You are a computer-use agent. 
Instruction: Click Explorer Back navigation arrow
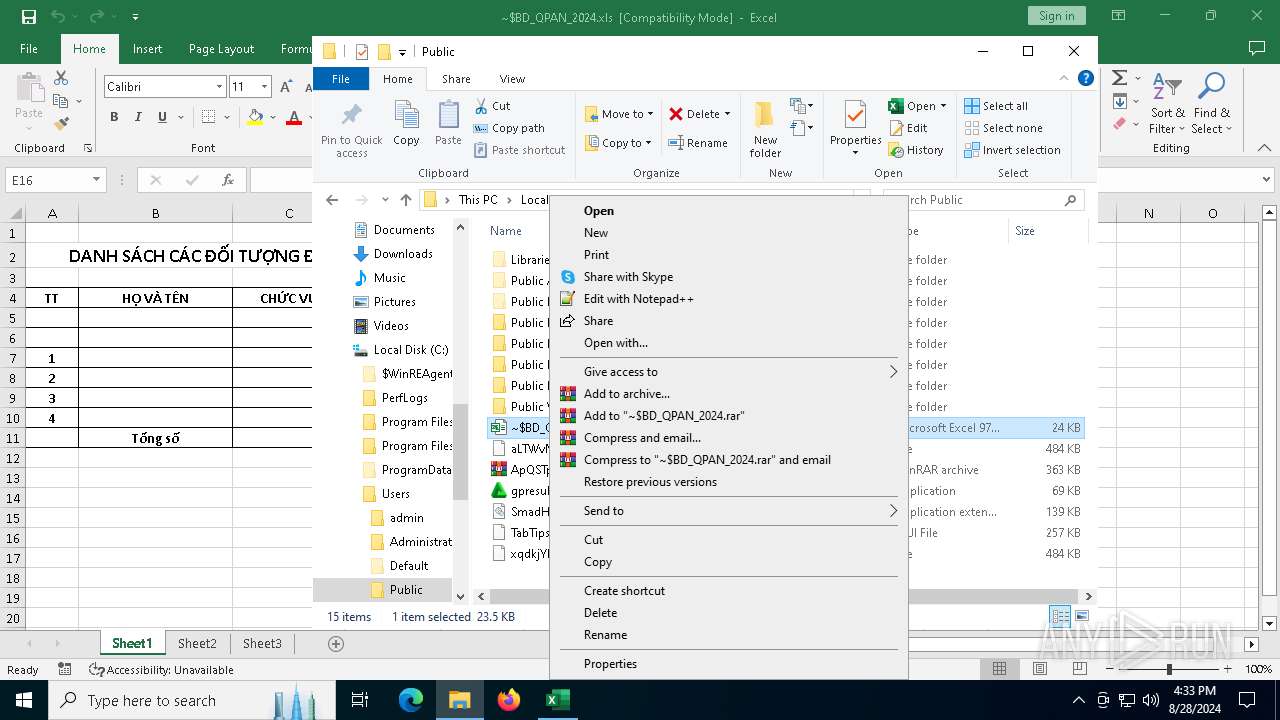(x=332, y=200)
